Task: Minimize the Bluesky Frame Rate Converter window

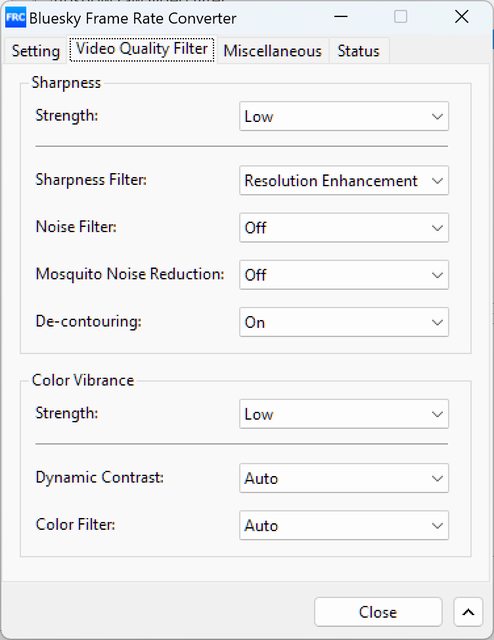Action: click(341, 17)
